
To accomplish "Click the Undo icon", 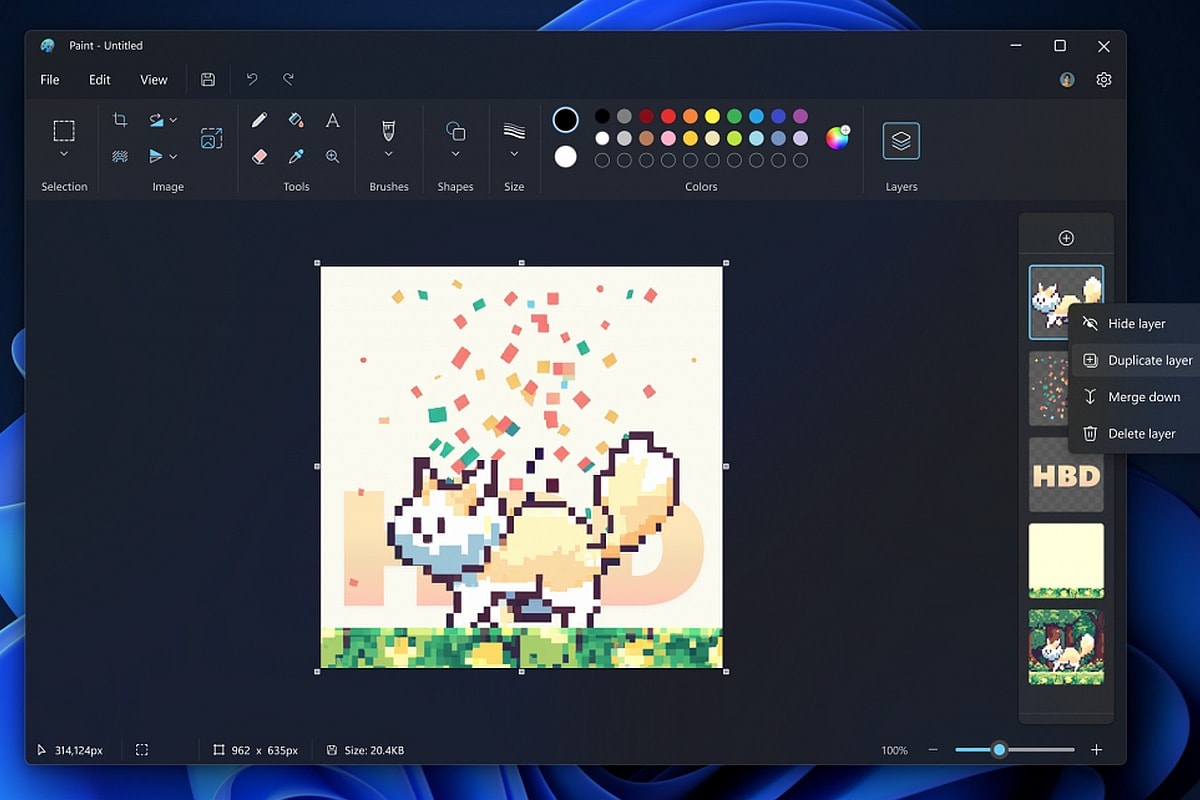I will coord(251,79).
